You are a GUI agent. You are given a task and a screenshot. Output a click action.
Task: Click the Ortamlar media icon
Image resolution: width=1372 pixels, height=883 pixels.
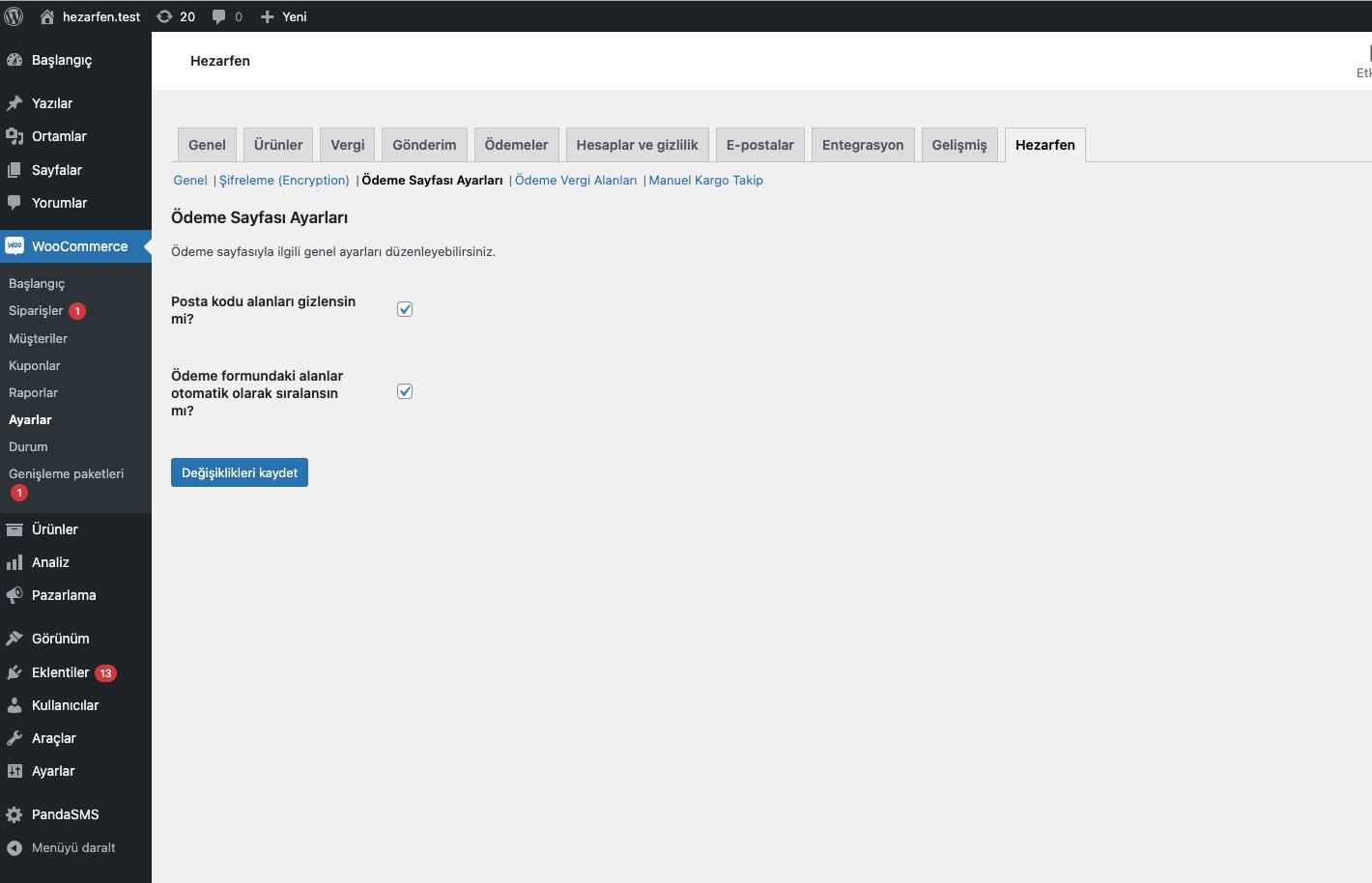tap(14, 136)
